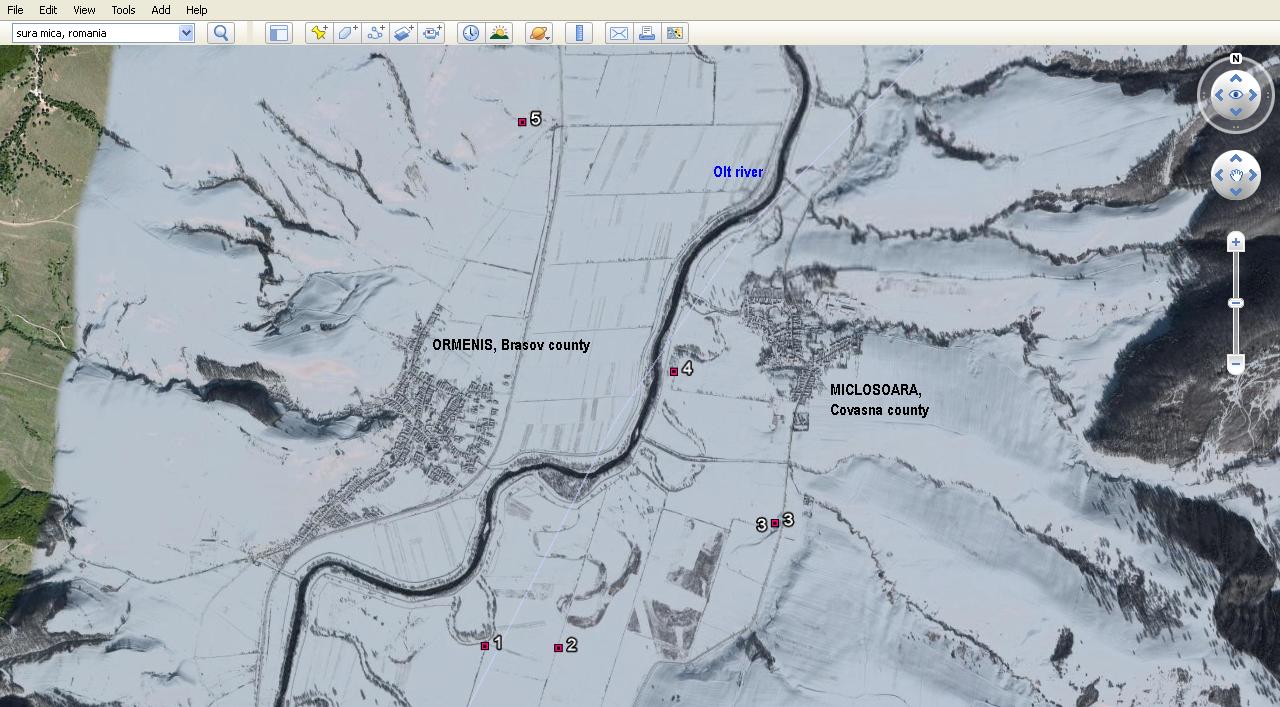Select the Add Path tool
Viewport: 1280px width, 707px height.
376,33
